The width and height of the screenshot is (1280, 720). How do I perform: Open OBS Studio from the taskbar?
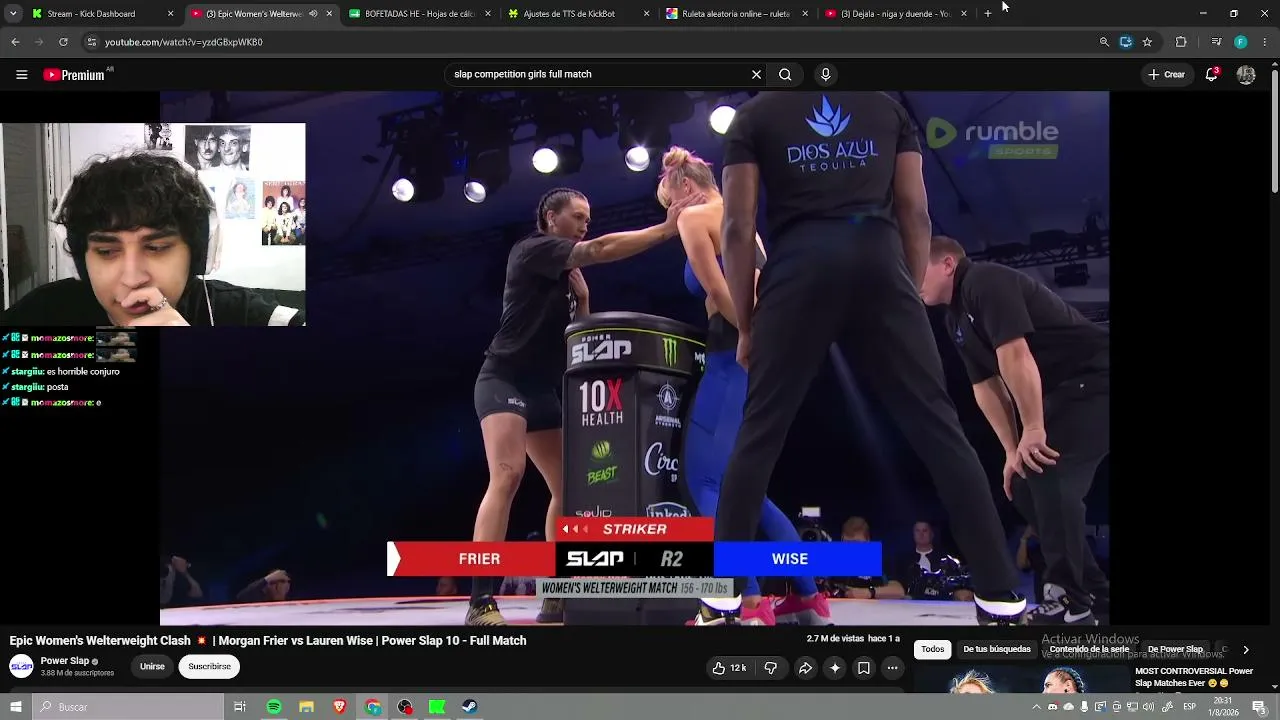tap(405, 707)
